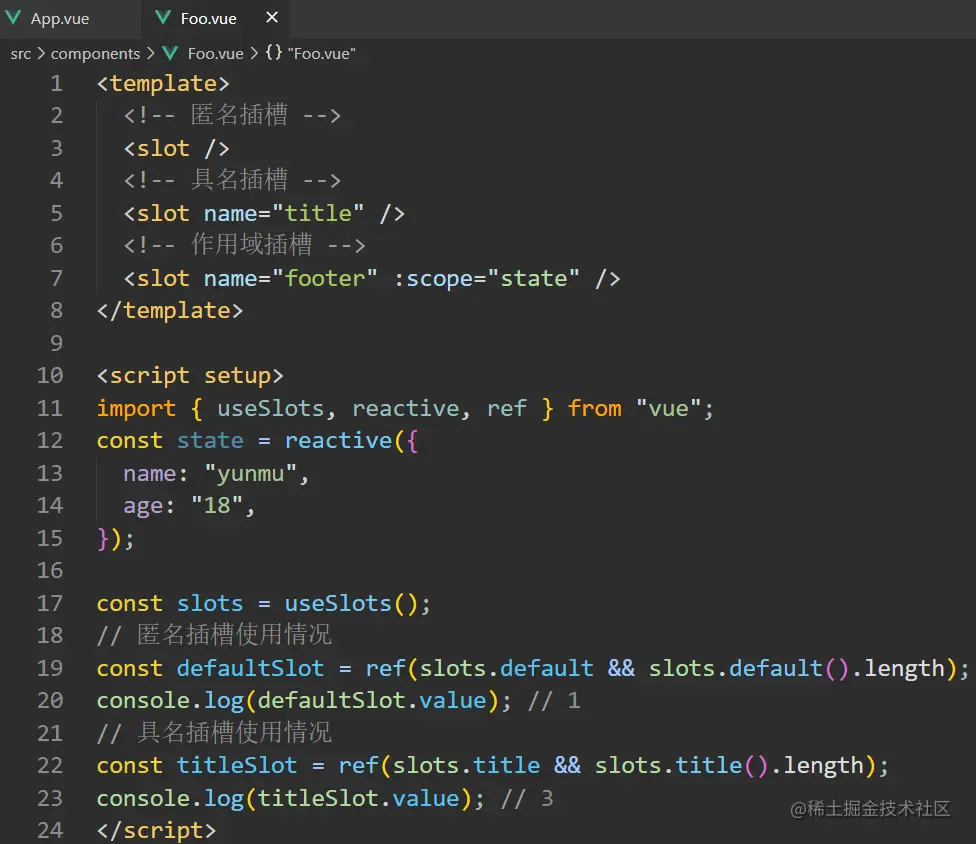Click the state variable on line 12

(x=210, y=441)
